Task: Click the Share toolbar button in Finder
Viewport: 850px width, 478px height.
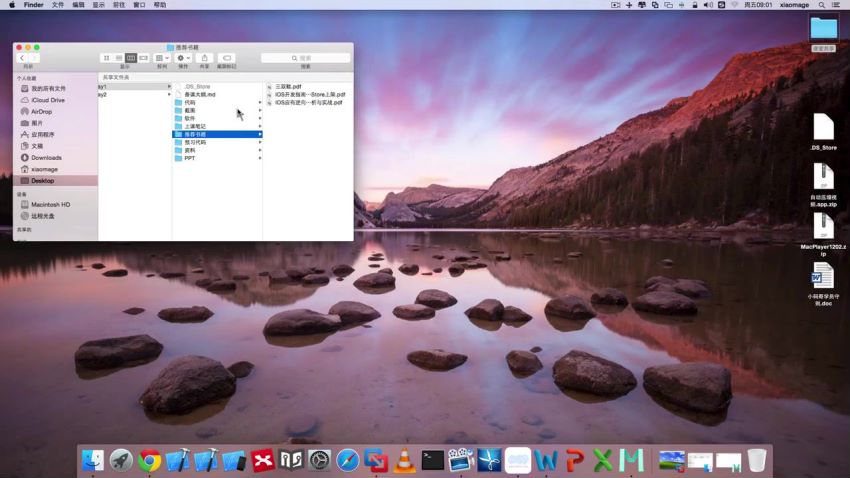Action: tap(204, 58)
